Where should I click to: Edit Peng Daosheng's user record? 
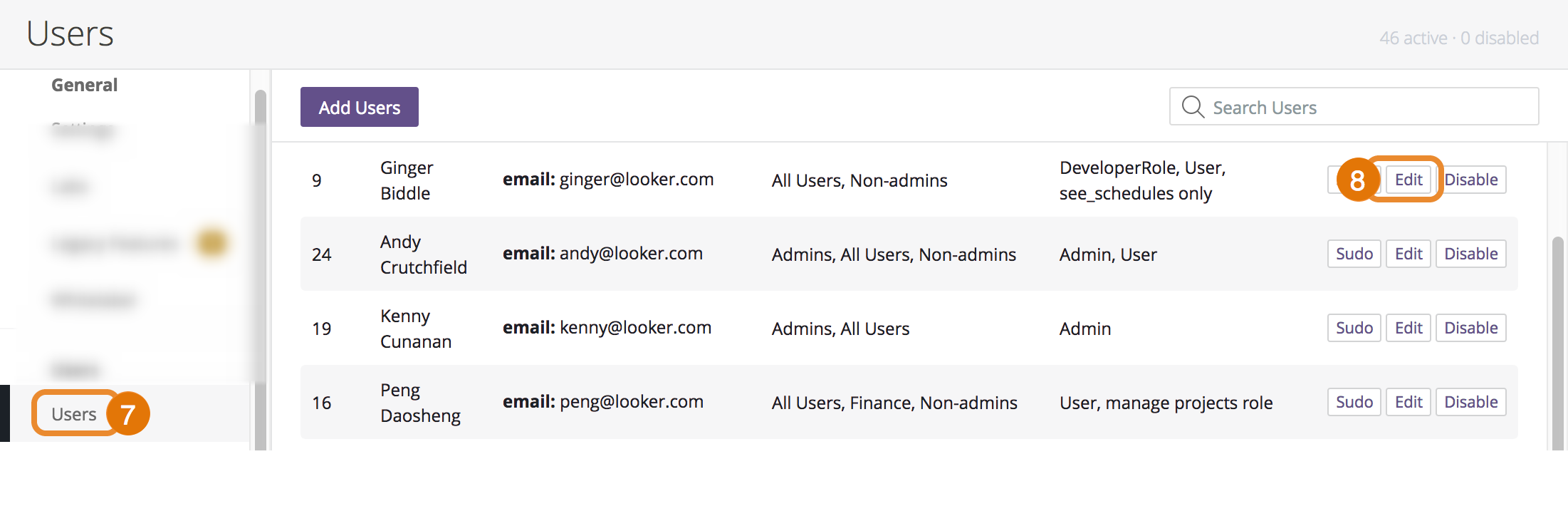[1408, 402]
